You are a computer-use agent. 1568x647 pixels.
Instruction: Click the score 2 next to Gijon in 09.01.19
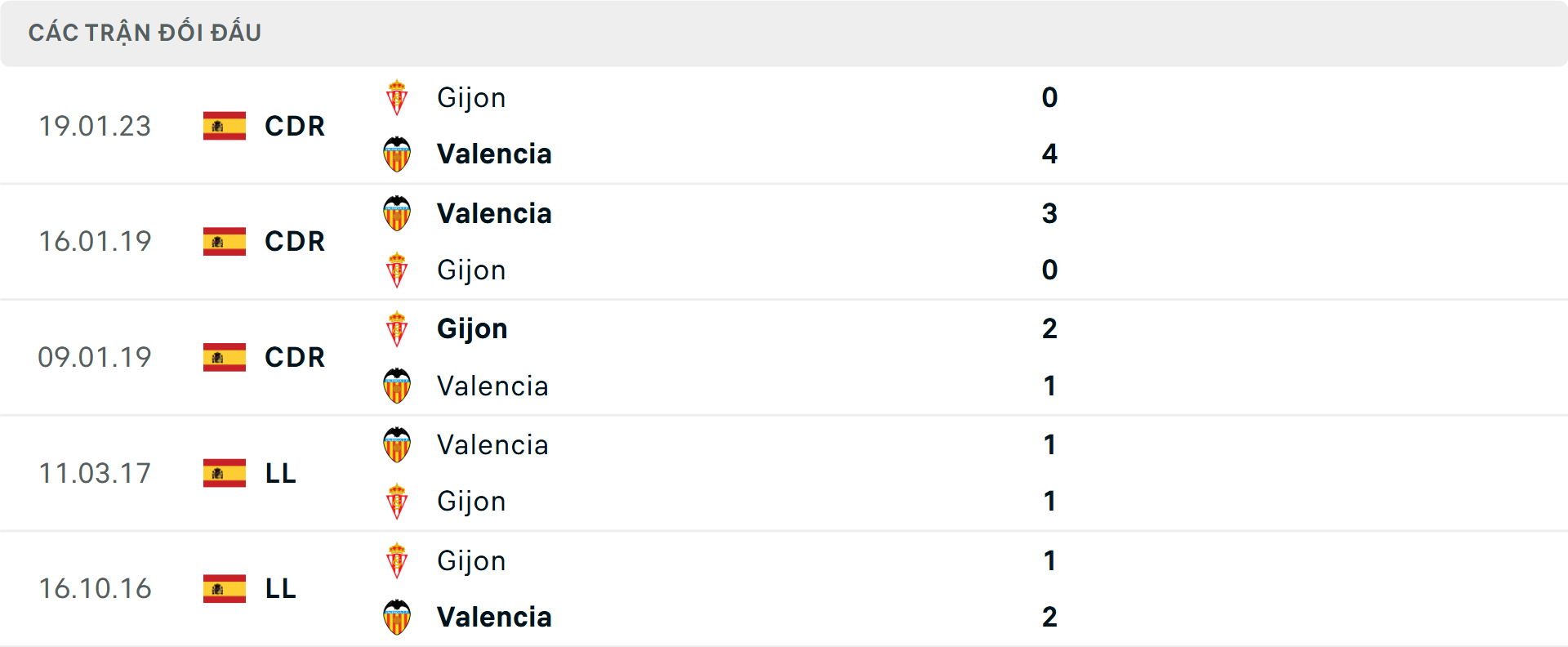[x=1049, y=328]
